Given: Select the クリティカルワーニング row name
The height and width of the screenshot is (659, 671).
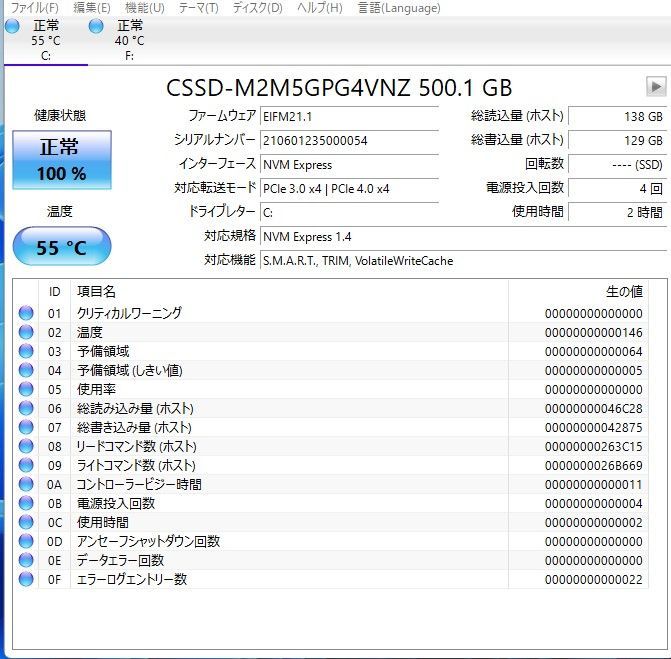Looking at the screenshot, I should 129,313.
